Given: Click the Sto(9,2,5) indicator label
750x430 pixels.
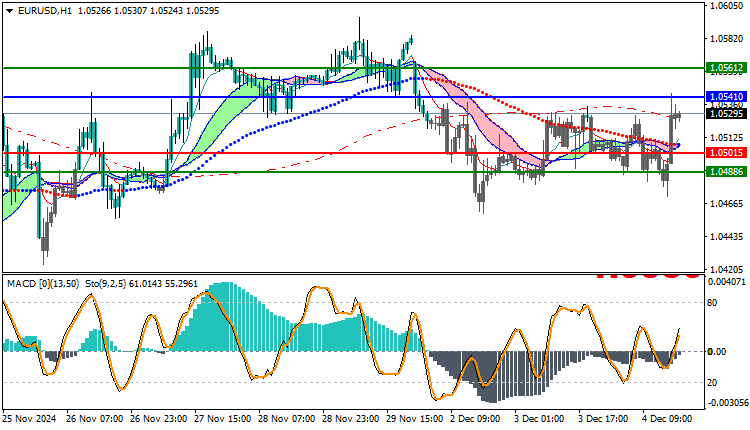Looking at the screenshot, I should (106, 284).
